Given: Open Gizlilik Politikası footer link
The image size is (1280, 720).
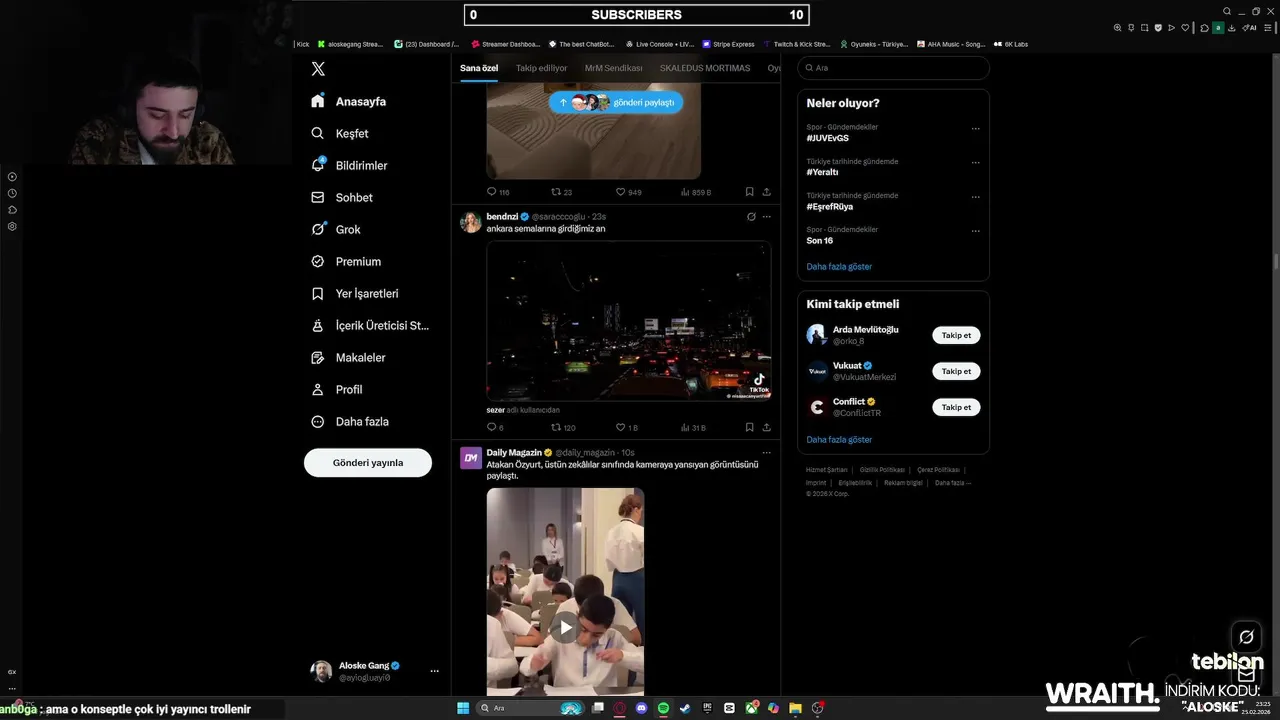Looking at the screenshot, I should (882, 470).
